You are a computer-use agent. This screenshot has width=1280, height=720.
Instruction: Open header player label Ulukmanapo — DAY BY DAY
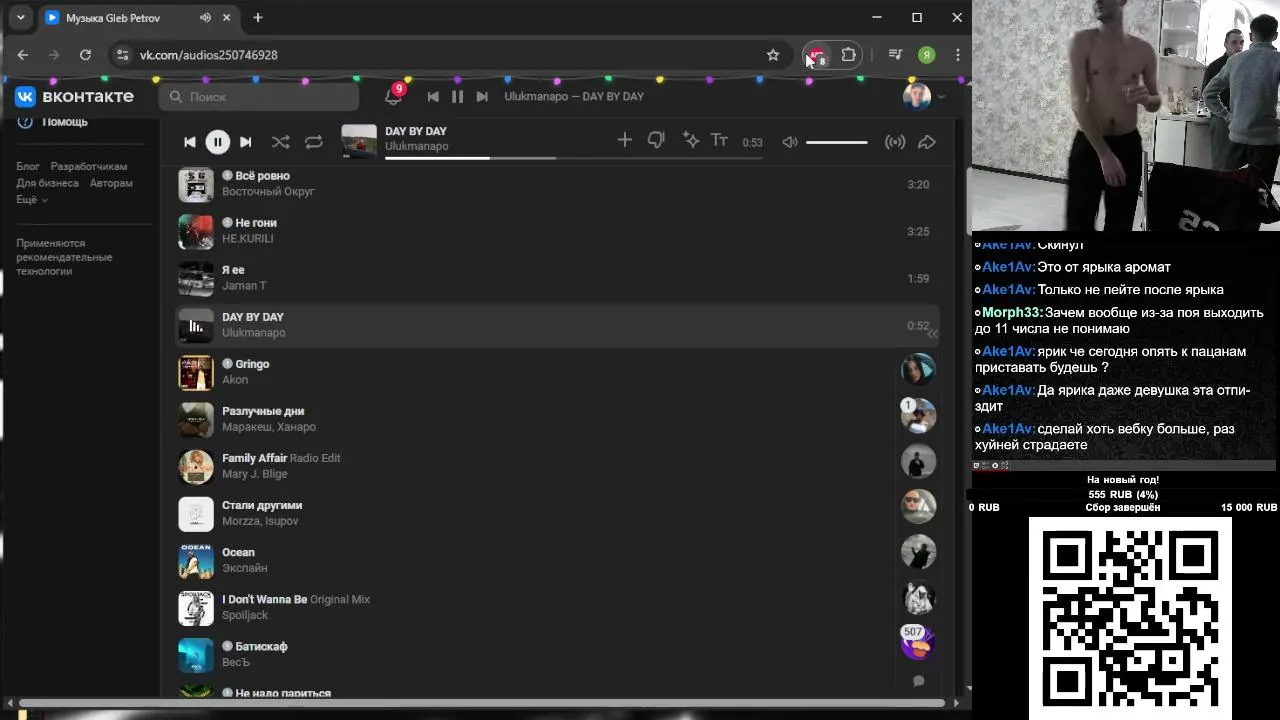point(574,96)
